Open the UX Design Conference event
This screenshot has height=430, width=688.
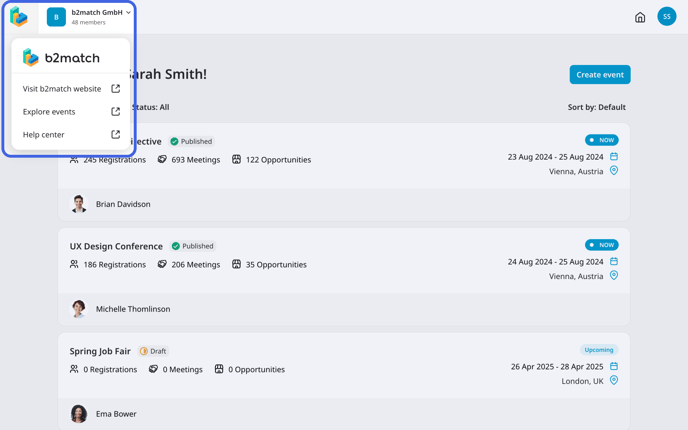click(116, 246)
